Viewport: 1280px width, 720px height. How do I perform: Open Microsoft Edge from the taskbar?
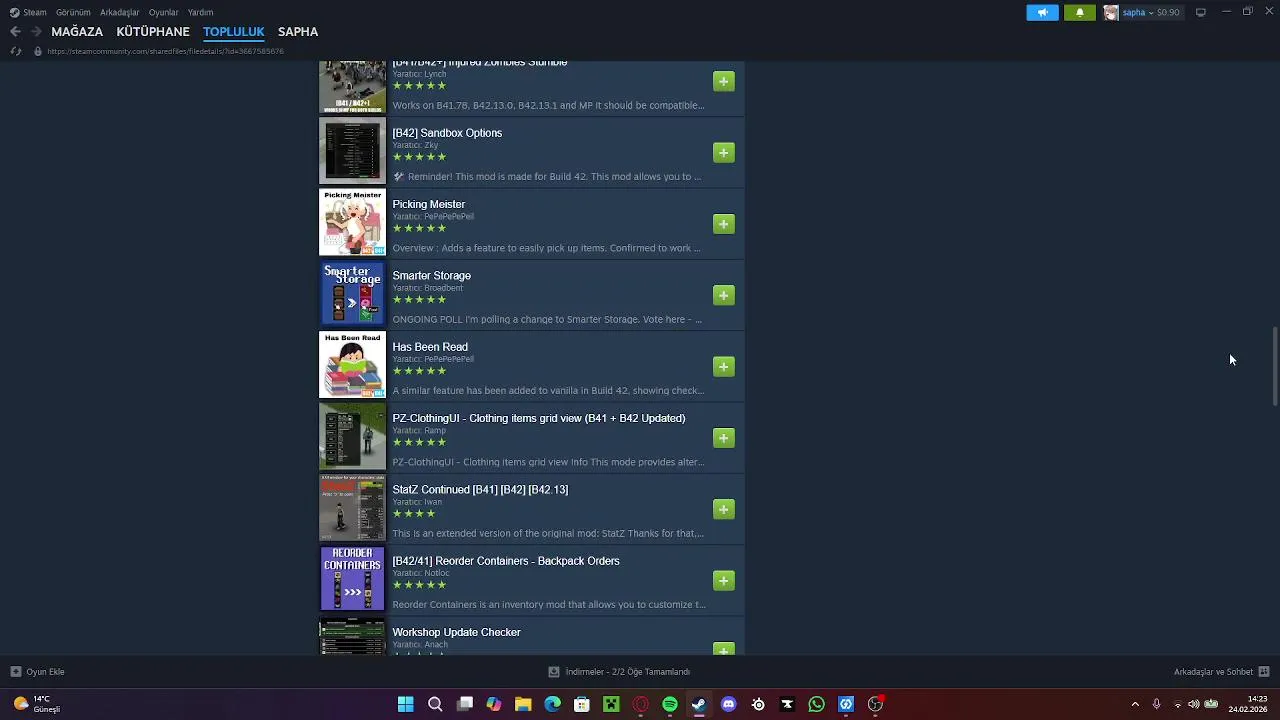click(552, 704)
